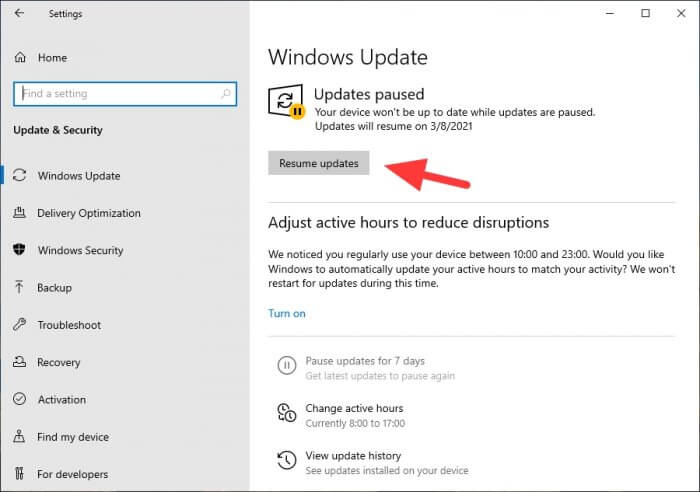Click the Troubleshoot wrench icon

[x=19, y=324]
